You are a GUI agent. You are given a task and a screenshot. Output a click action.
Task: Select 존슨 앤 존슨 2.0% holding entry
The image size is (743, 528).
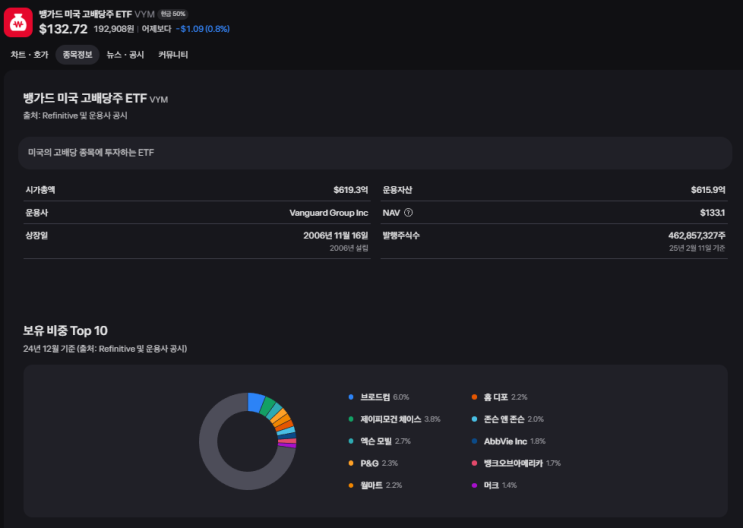507,419
